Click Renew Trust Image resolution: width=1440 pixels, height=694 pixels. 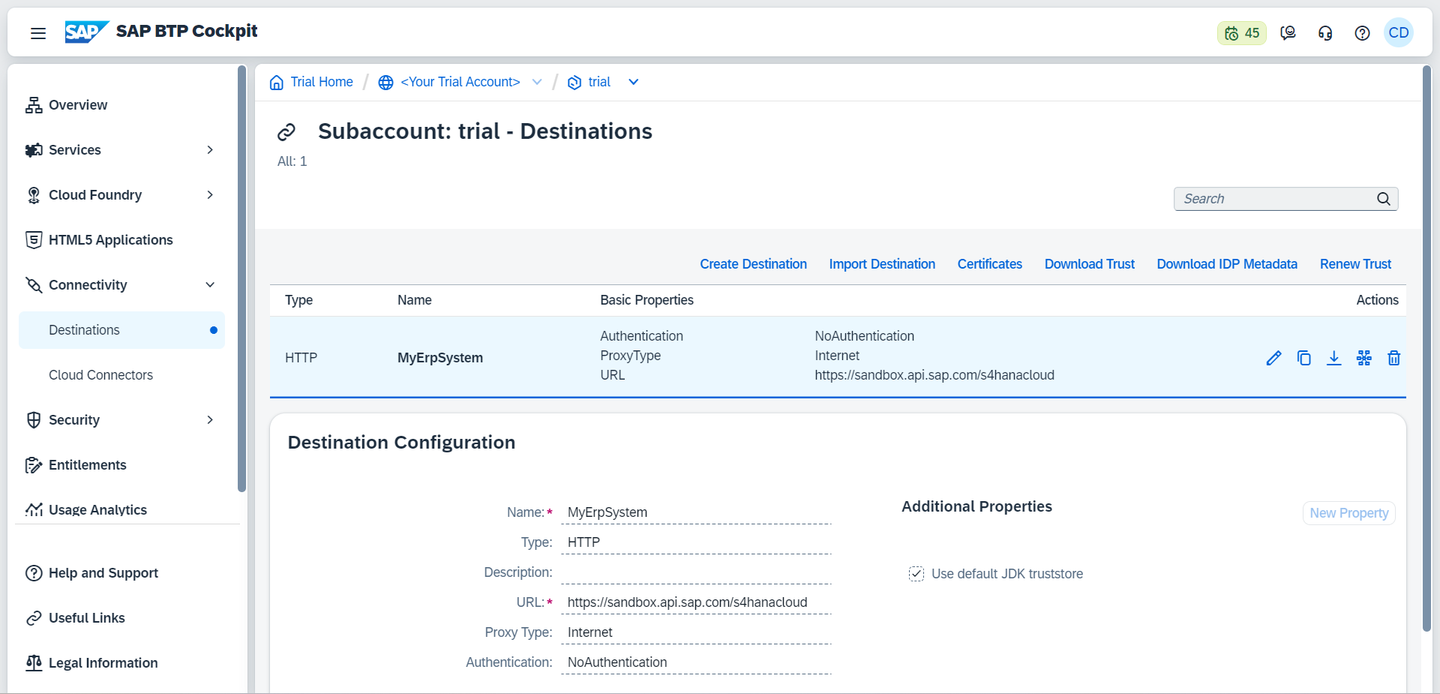[x=1356, y=264]
